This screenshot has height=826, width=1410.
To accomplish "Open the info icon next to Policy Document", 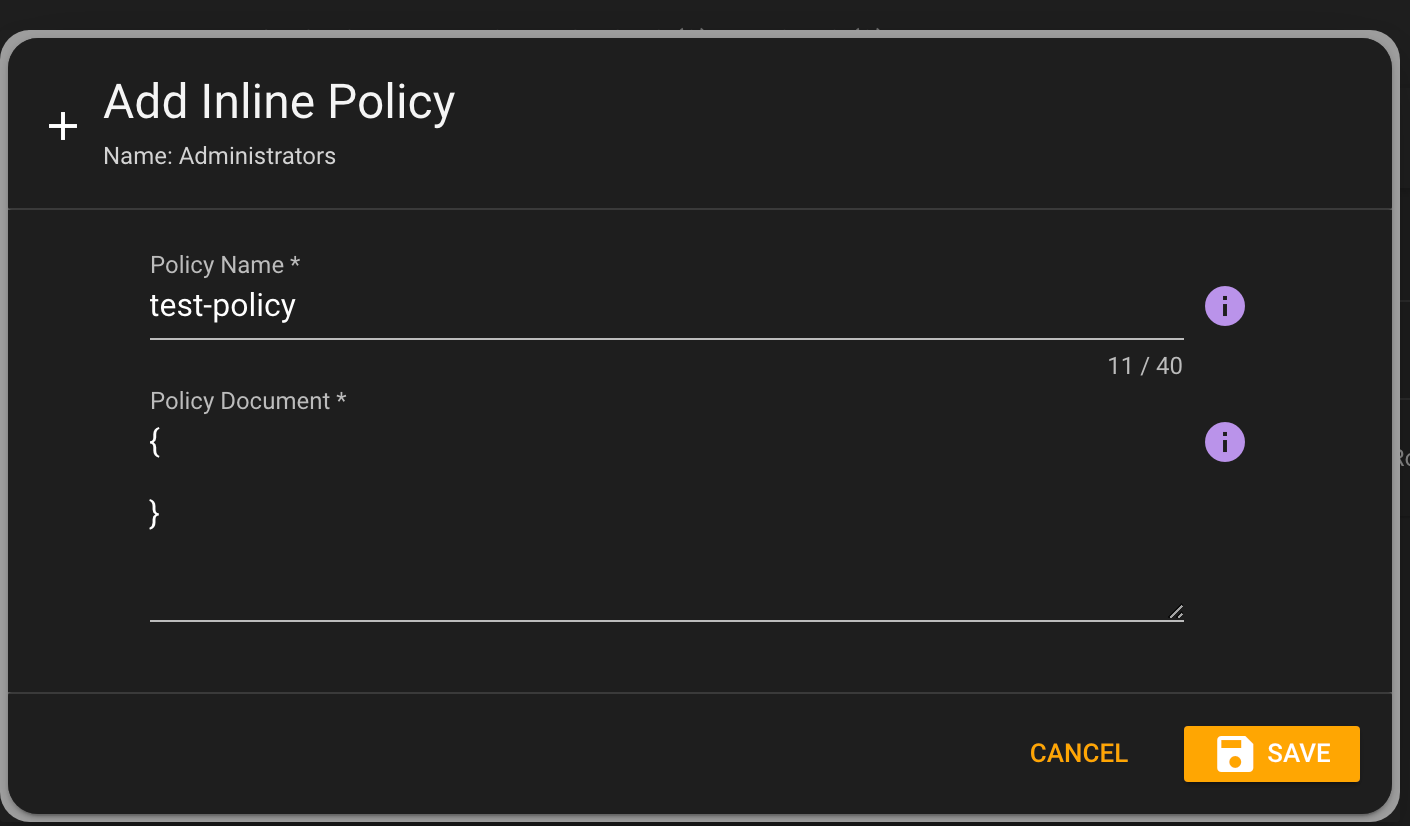I will coord(1225,442).
